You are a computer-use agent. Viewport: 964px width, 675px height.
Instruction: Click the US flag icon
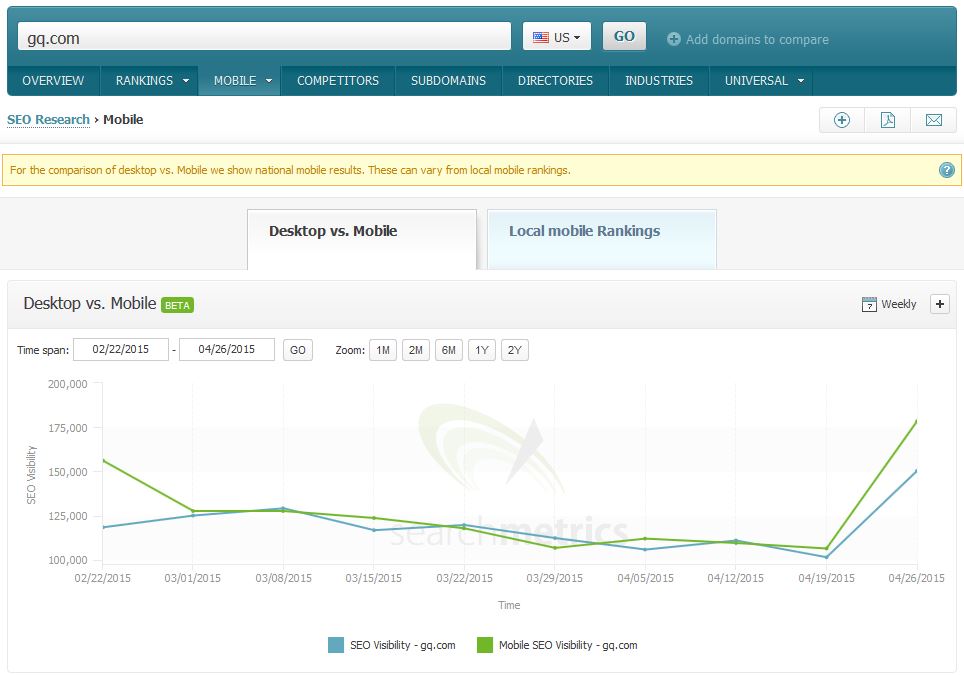click(x=540, y=38)
